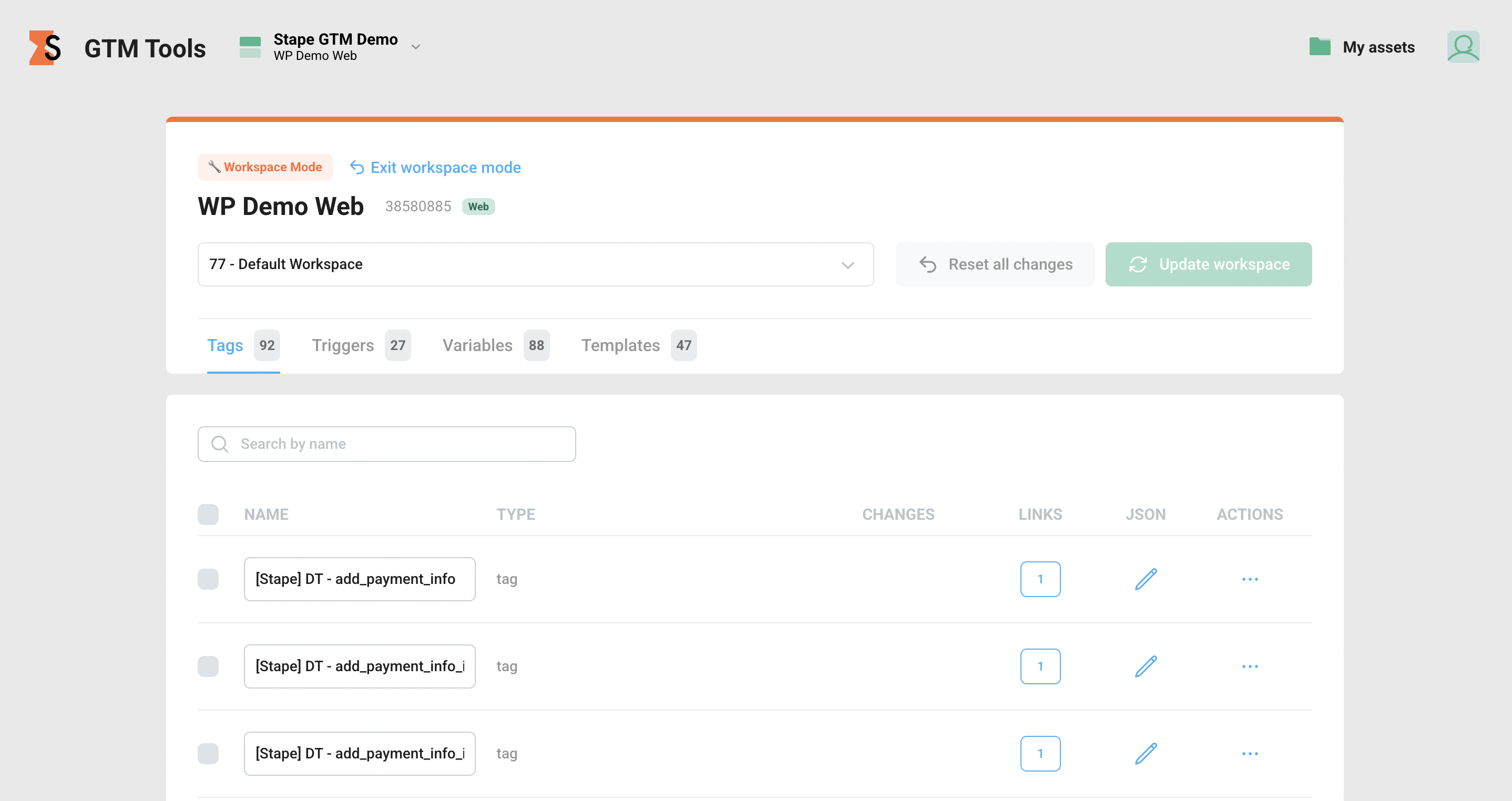
Task: Open the 77 - Default Workspace dropdown
Action: pyautogui.click(x=535, y=265)
